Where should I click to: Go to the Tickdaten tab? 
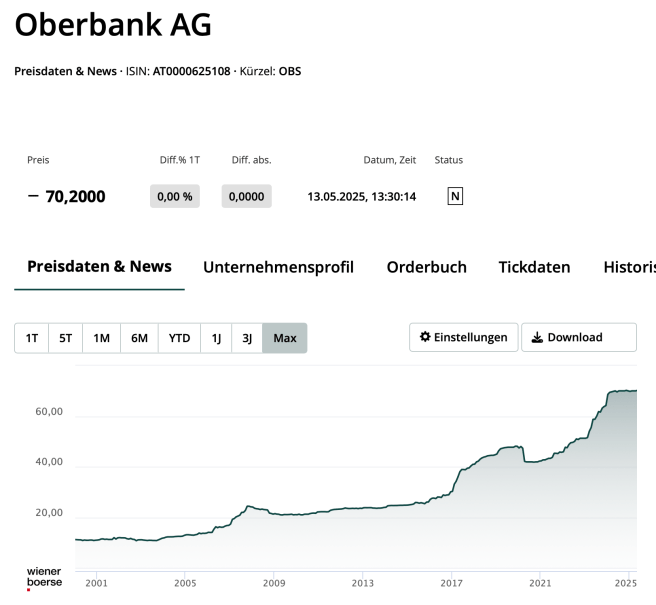point(534,268)
